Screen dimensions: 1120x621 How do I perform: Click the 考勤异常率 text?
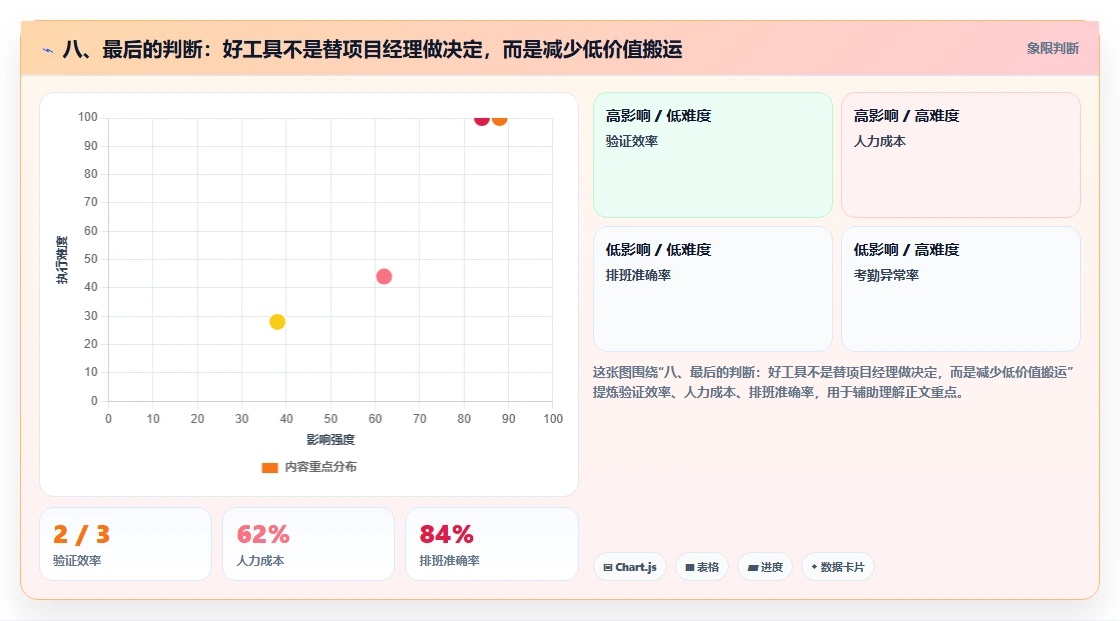click(x=886, y=275)
